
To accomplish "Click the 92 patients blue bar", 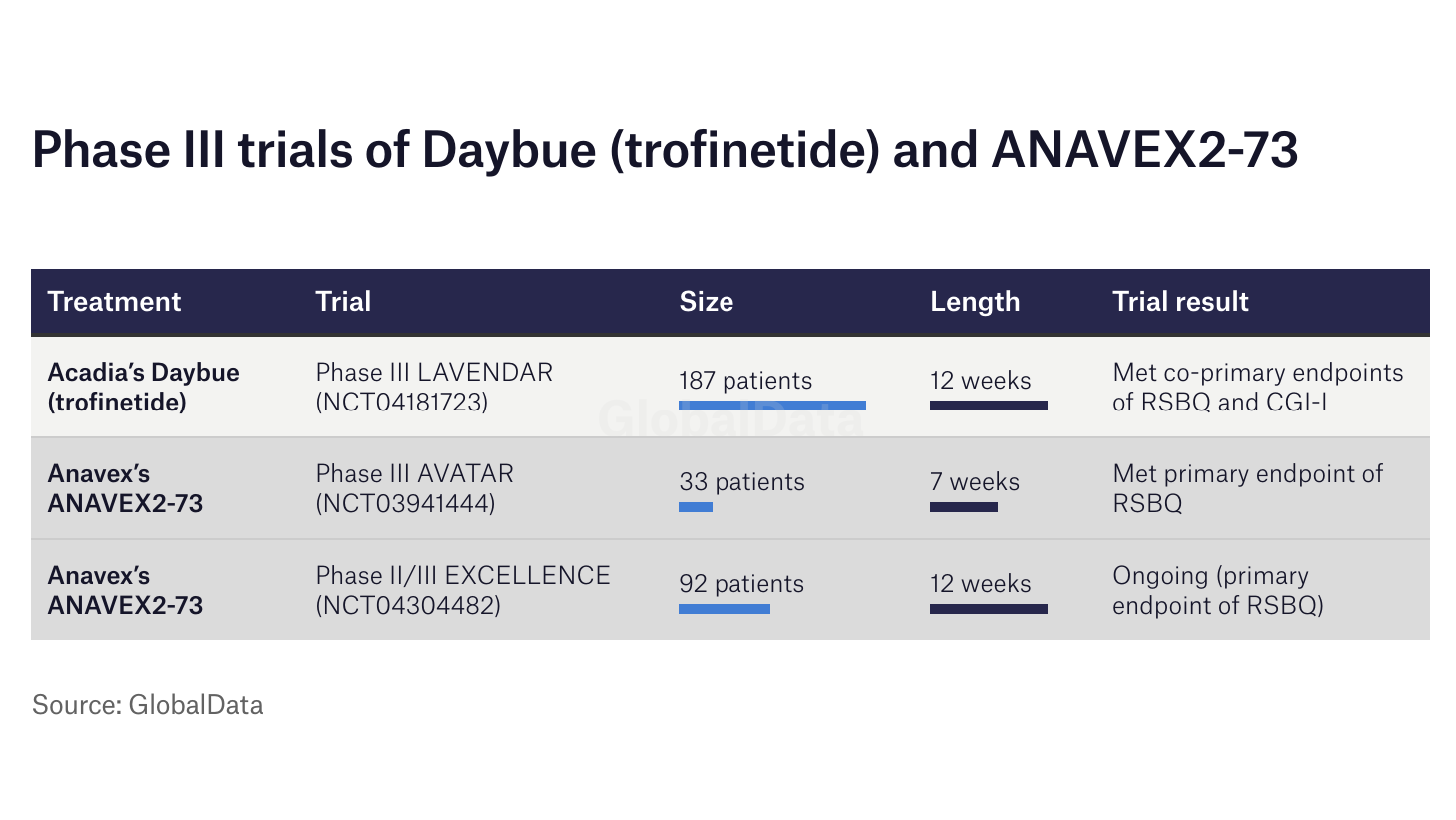I will 724,609.
